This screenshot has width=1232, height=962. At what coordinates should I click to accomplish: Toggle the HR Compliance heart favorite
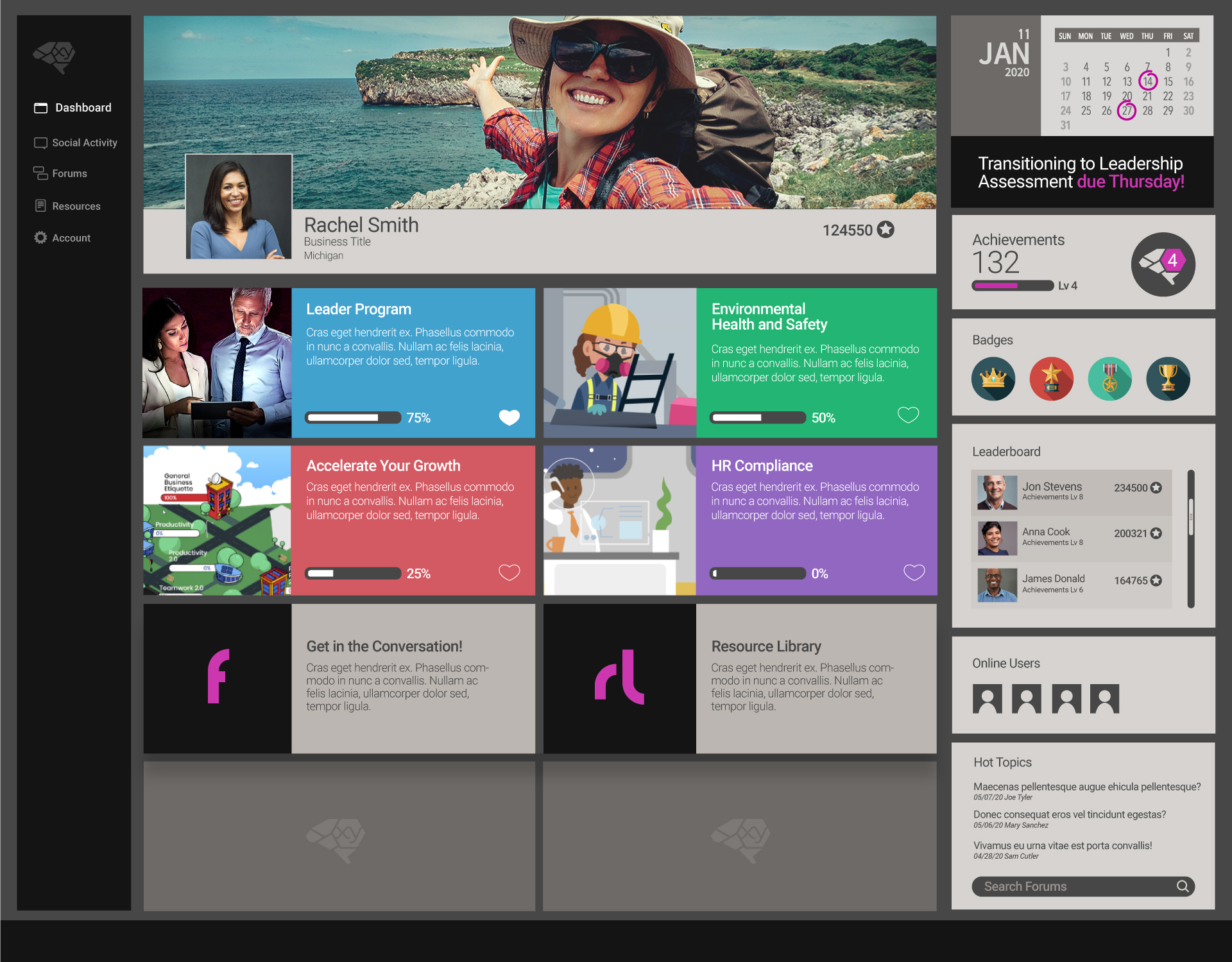[x=914, y=572]
